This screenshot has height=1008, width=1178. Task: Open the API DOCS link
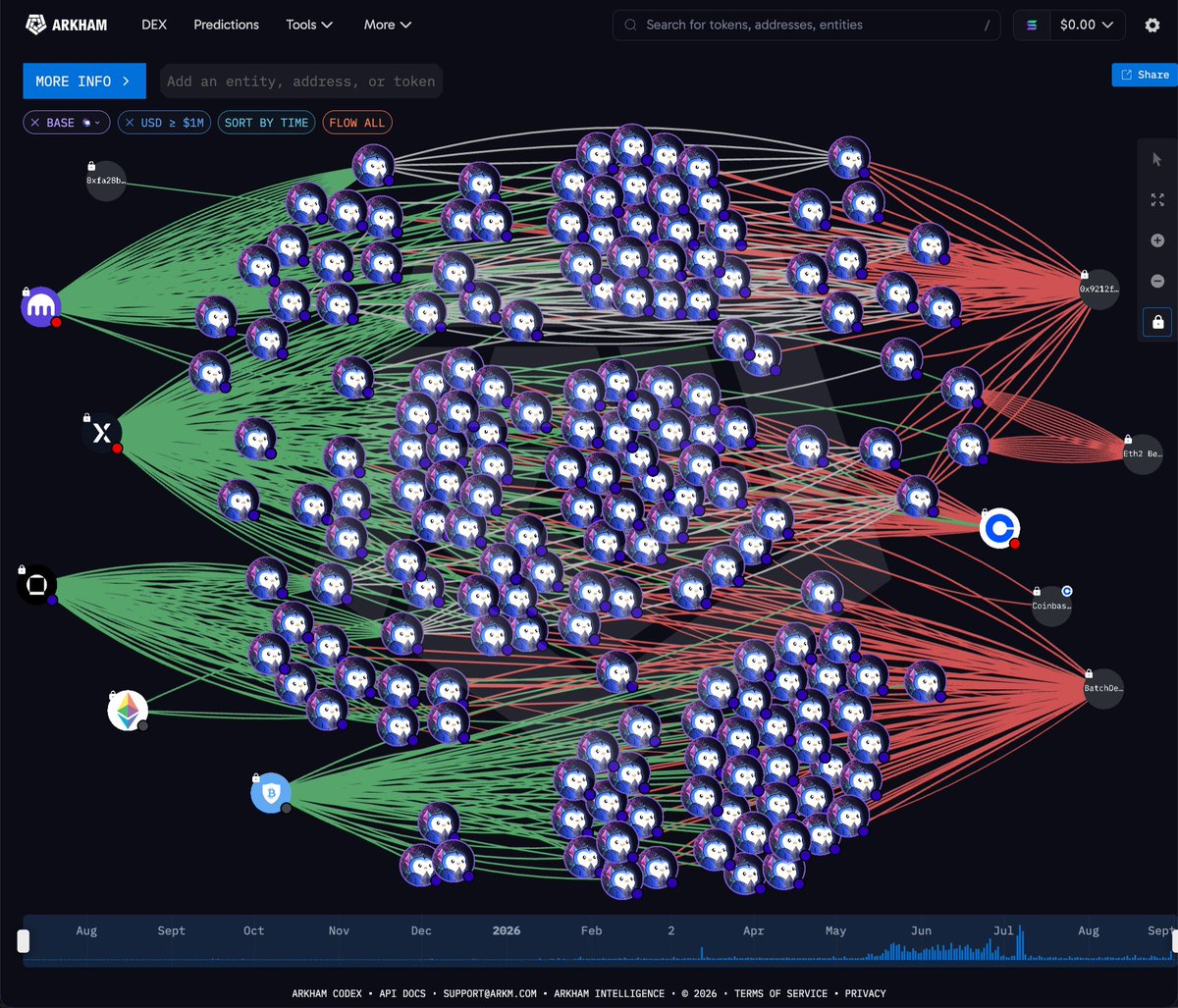pos(402,993)
